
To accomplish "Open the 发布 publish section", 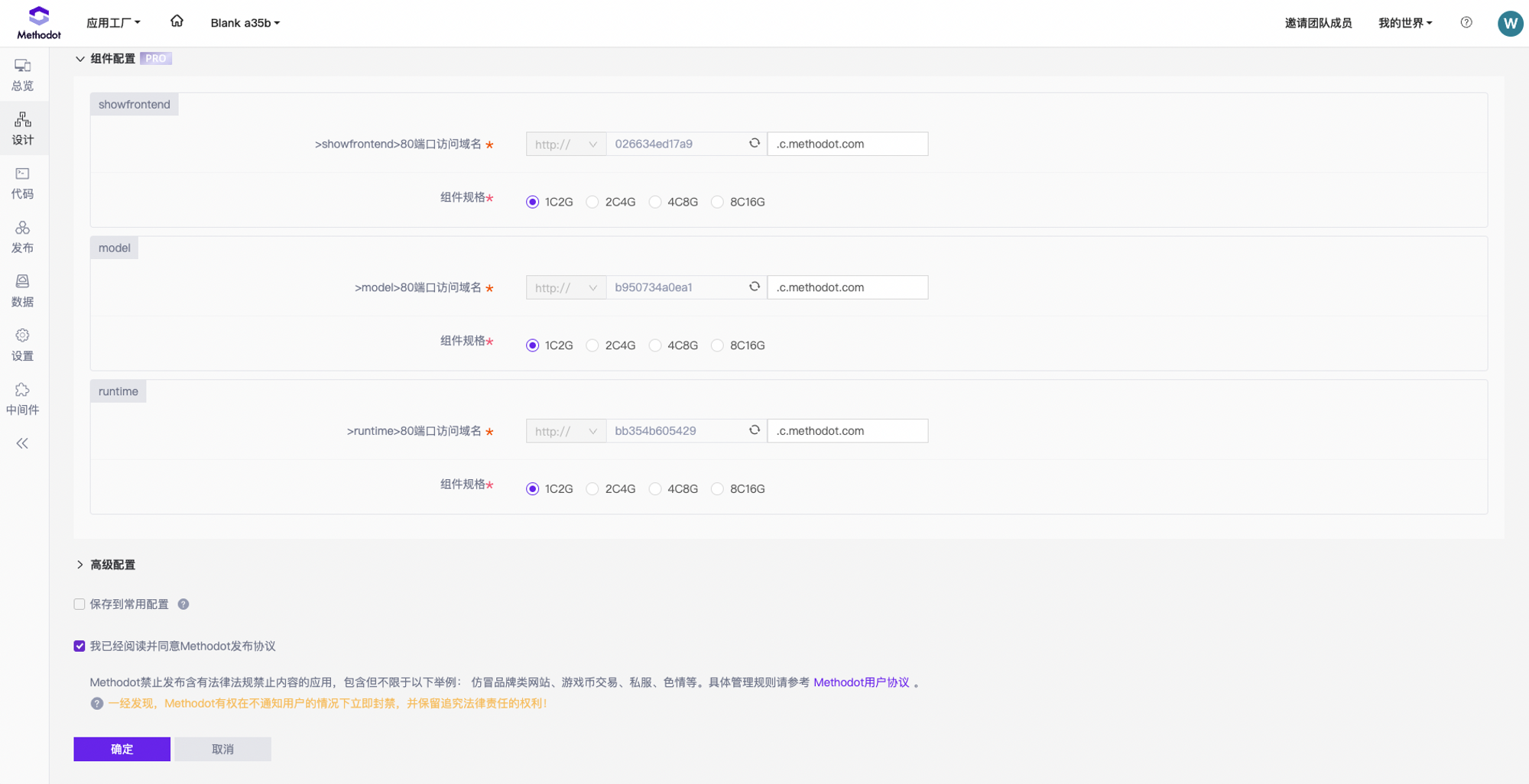I will pos(22,237).
